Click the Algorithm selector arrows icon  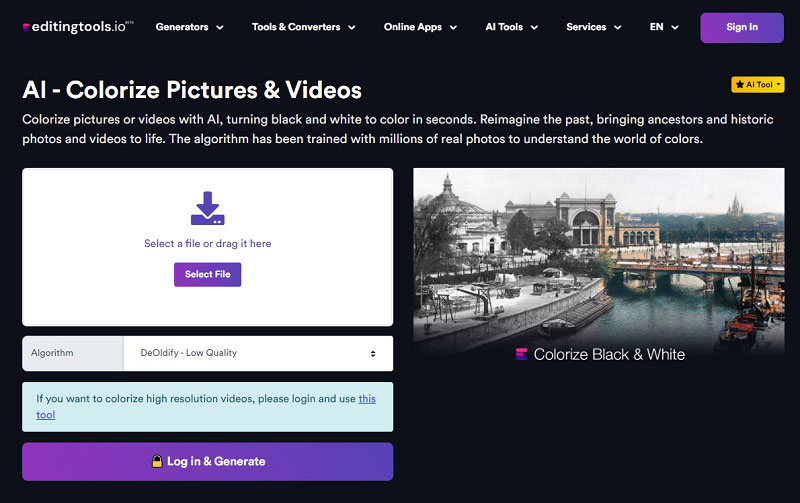pyautogui.click(x=373, y=354)
